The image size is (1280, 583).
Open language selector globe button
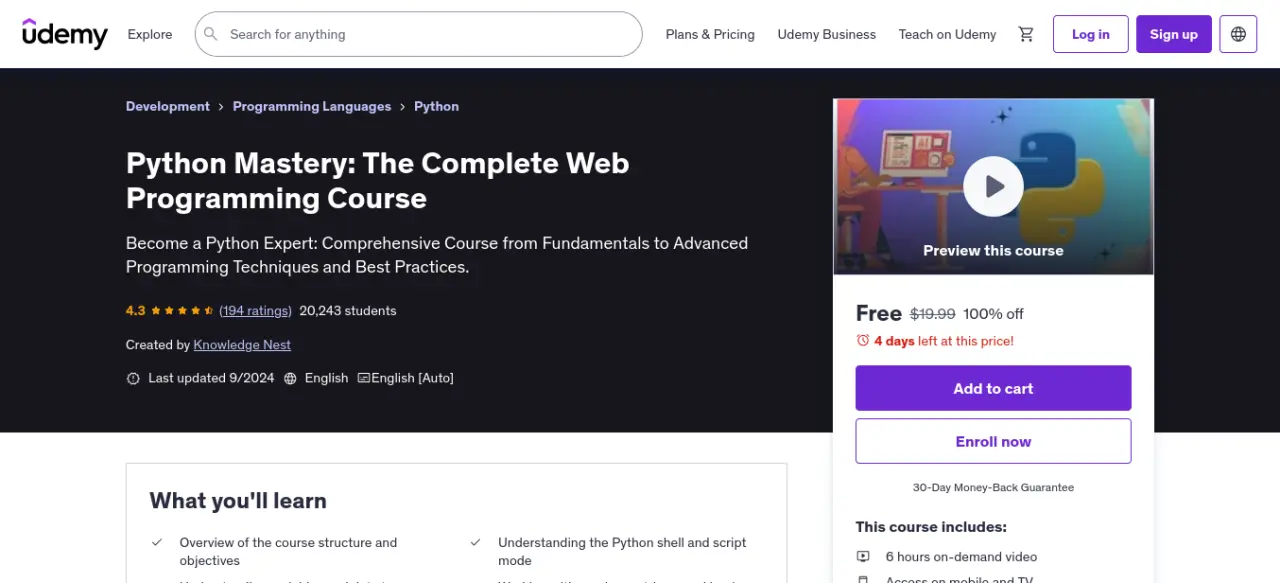1238,34
